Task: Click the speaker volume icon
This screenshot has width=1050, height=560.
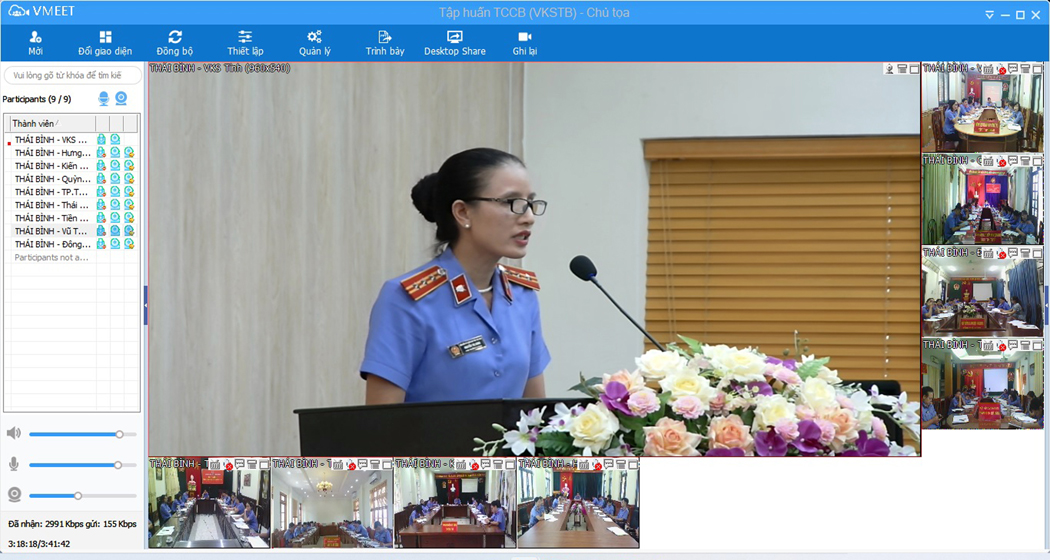Action: coord(14,433)
